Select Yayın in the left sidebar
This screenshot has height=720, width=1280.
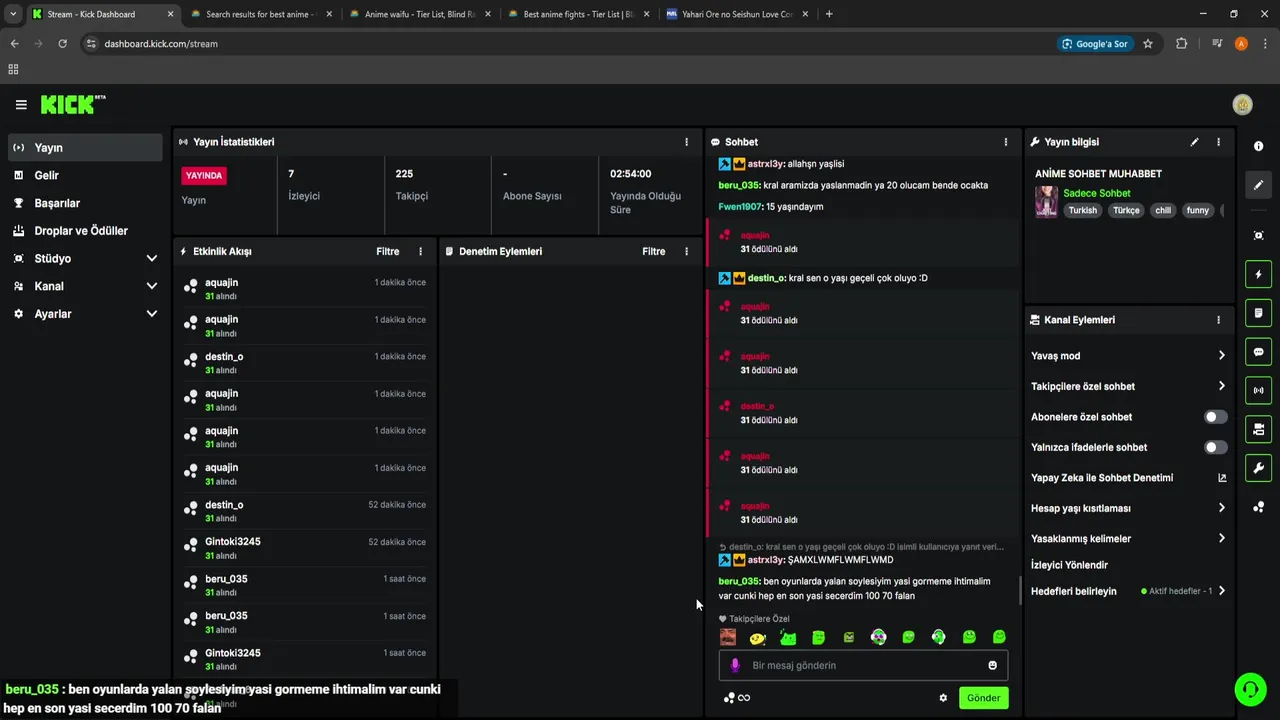pos(85,147)
